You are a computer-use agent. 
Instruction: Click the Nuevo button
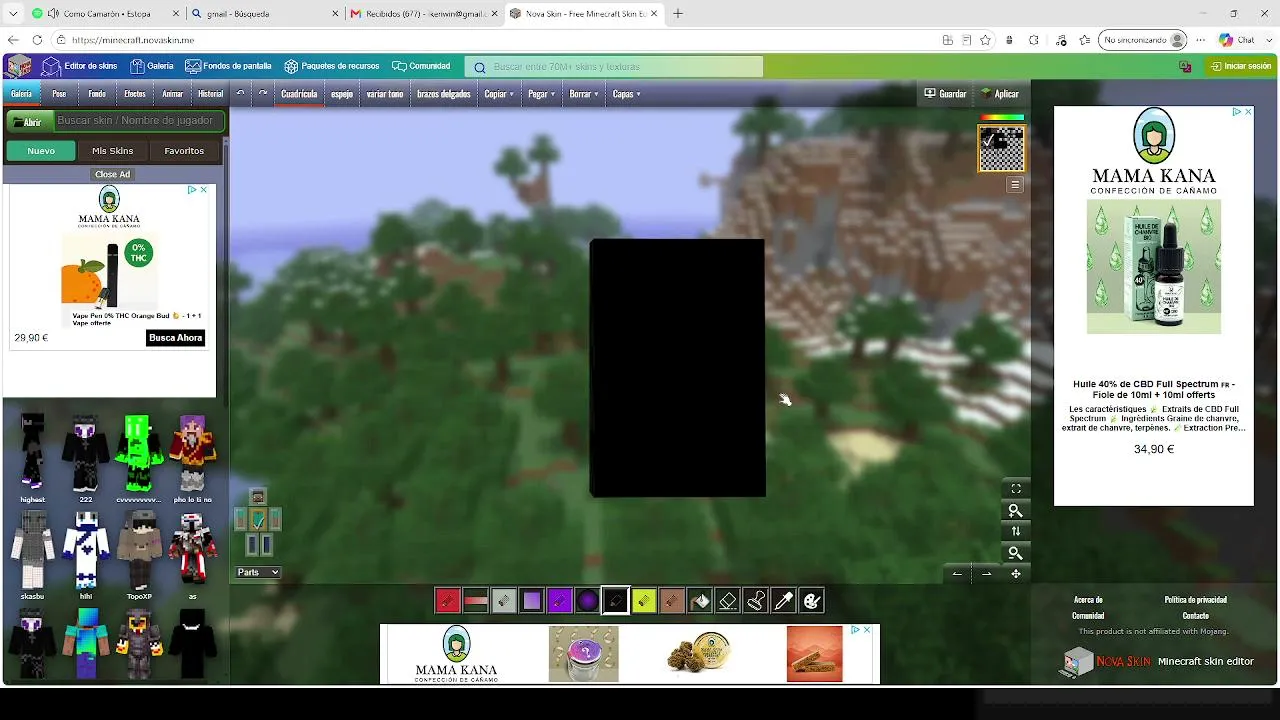click(x=41, y=151)
